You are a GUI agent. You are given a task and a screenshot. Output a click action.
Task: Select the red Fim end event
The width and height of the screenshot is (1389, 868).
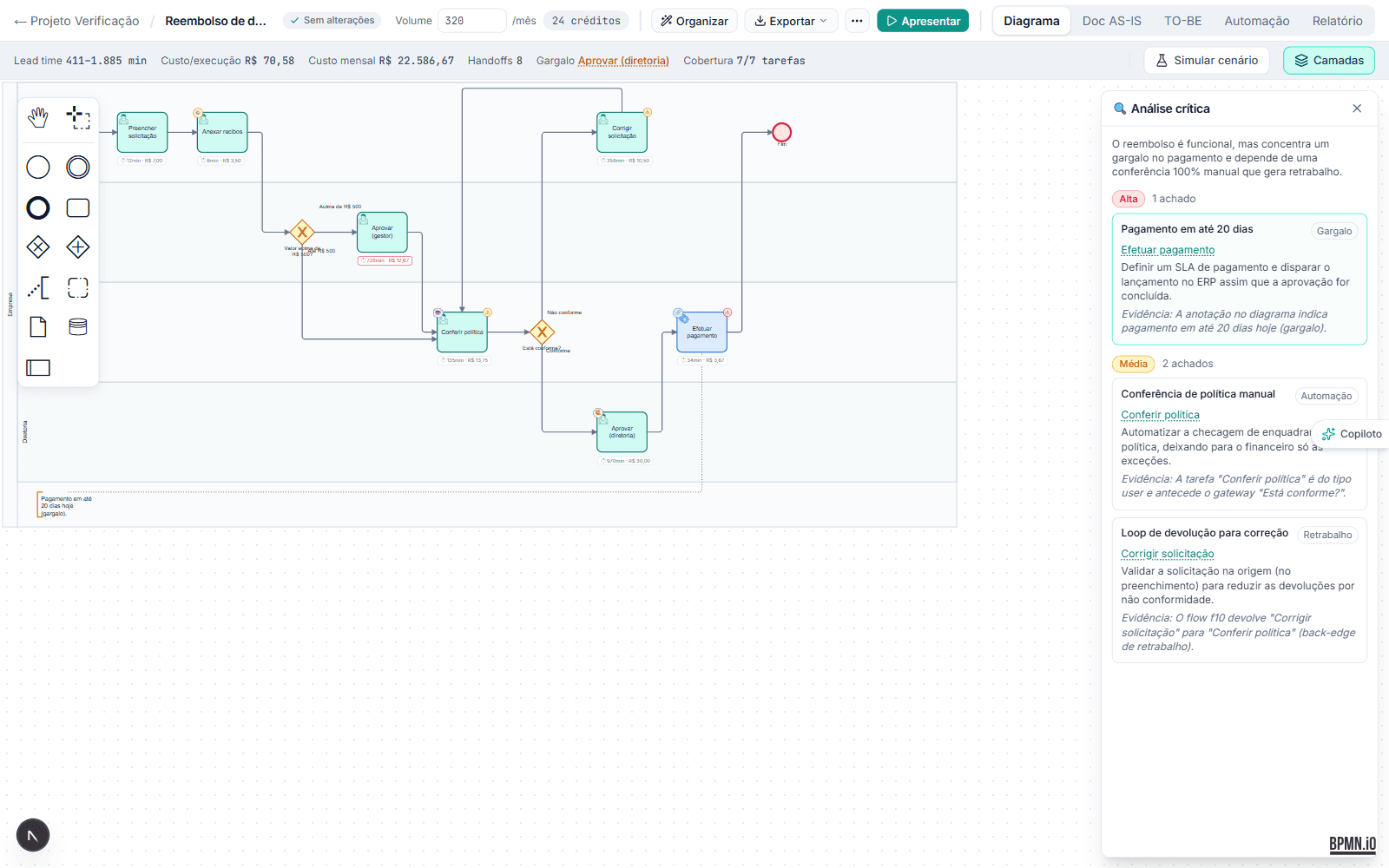(x=781, y=132)
